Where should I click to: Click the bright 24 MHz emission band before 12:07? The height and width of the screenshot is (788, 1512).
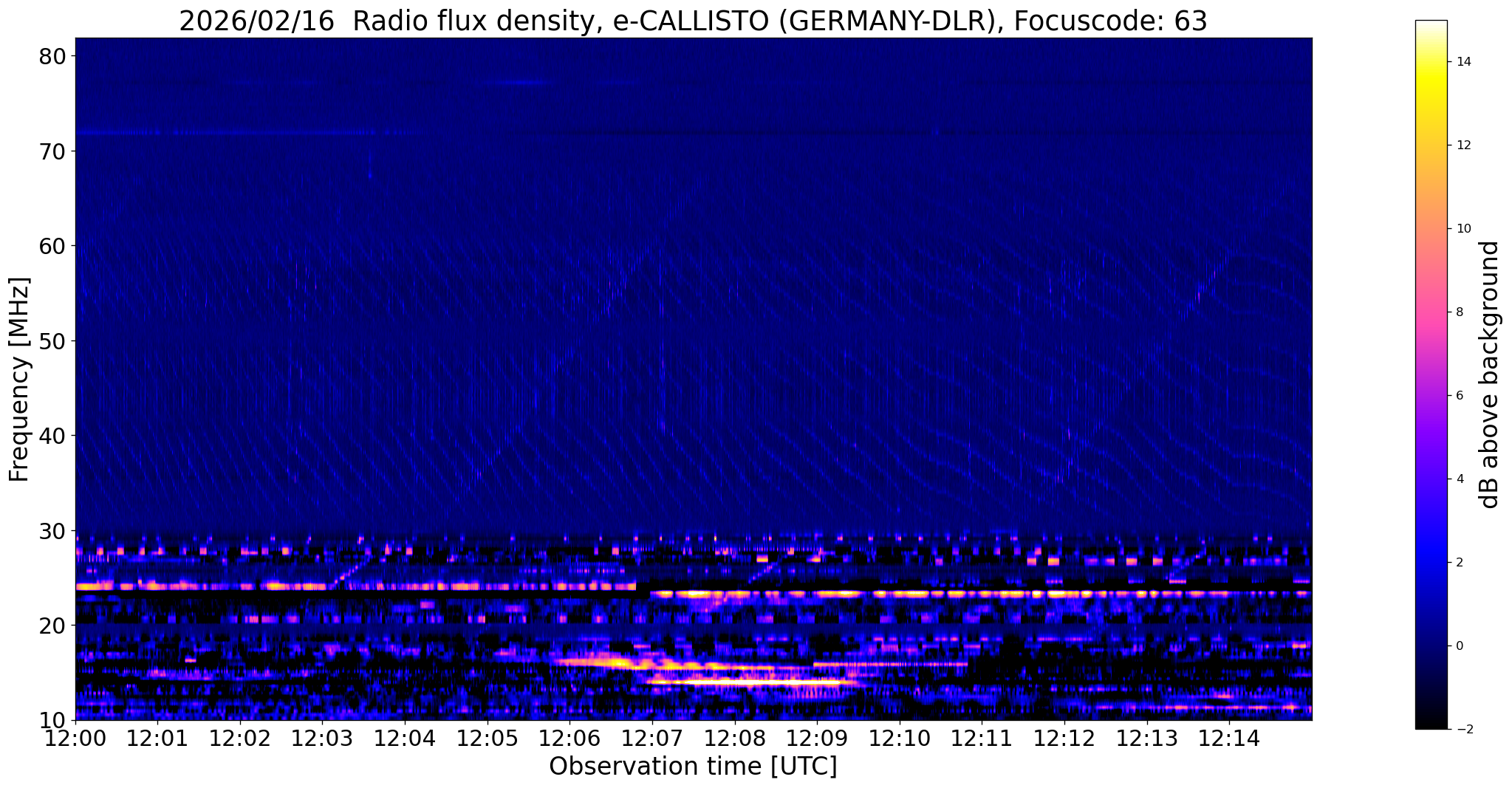click(356, 586)
